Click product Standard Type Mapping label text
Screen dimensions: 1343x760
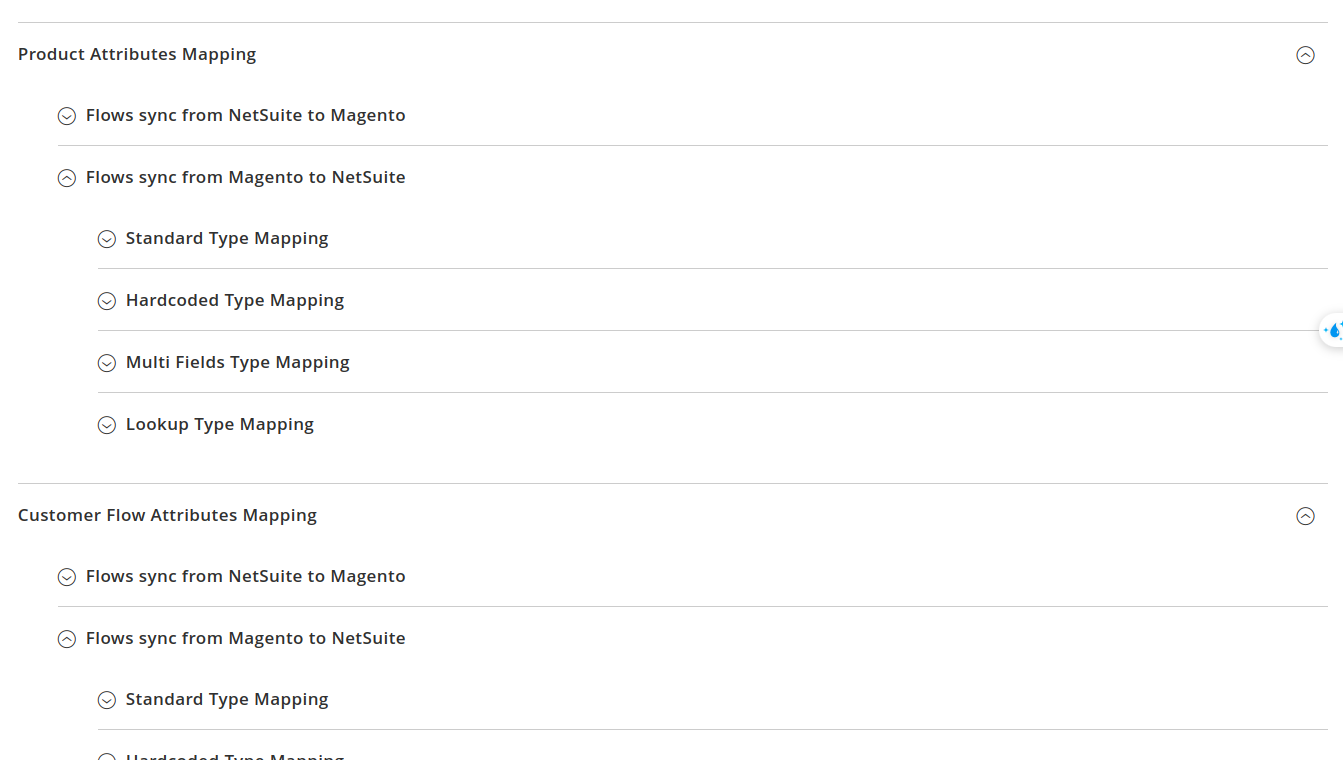click(x=226, y=238)
